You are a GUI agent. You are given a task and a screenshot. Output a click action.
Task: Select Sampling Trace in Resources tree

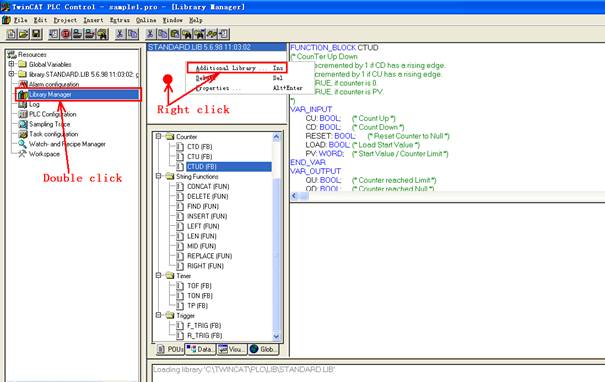49,124
